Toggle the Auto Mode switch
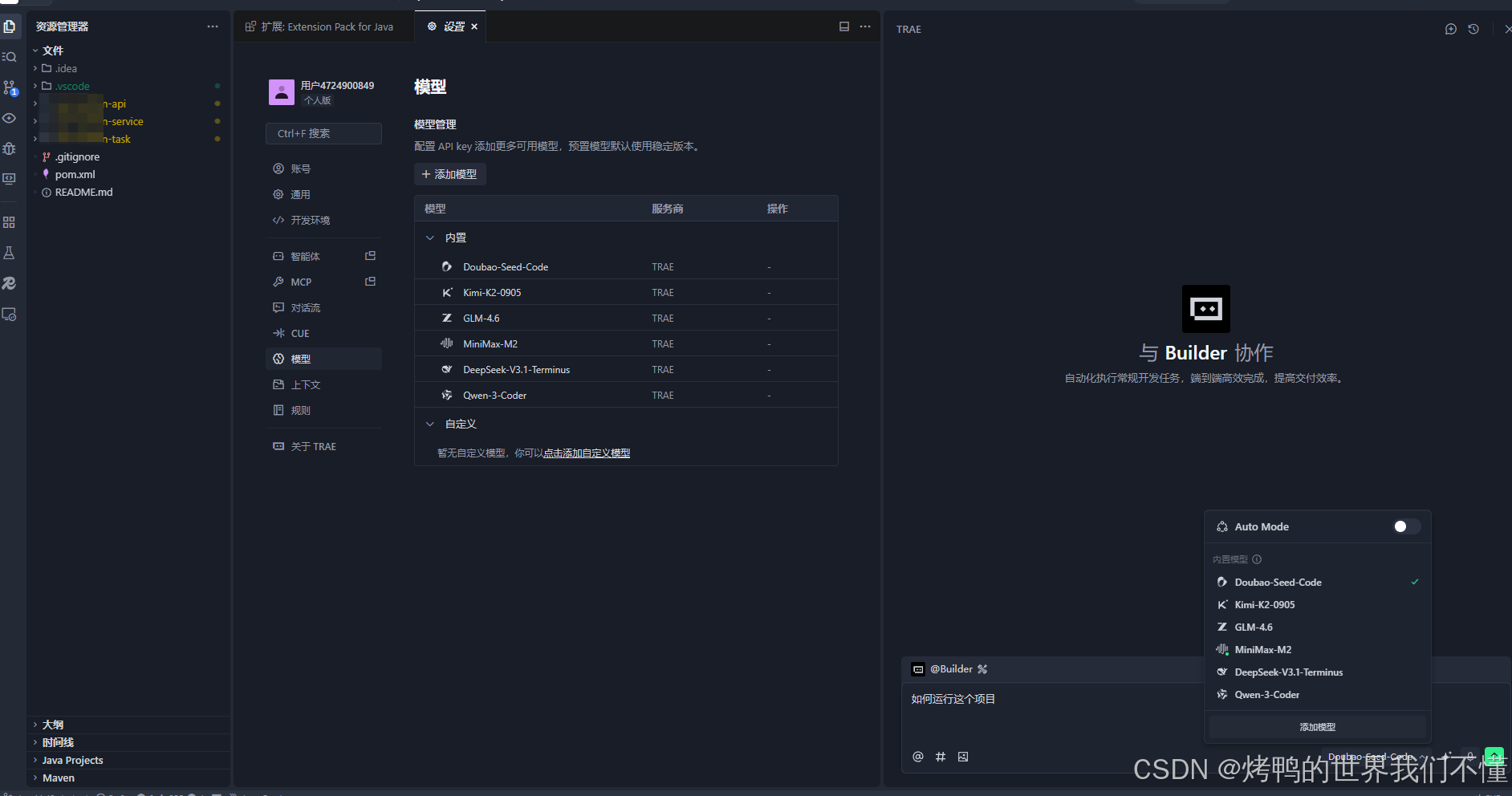 click(1406, 526)
